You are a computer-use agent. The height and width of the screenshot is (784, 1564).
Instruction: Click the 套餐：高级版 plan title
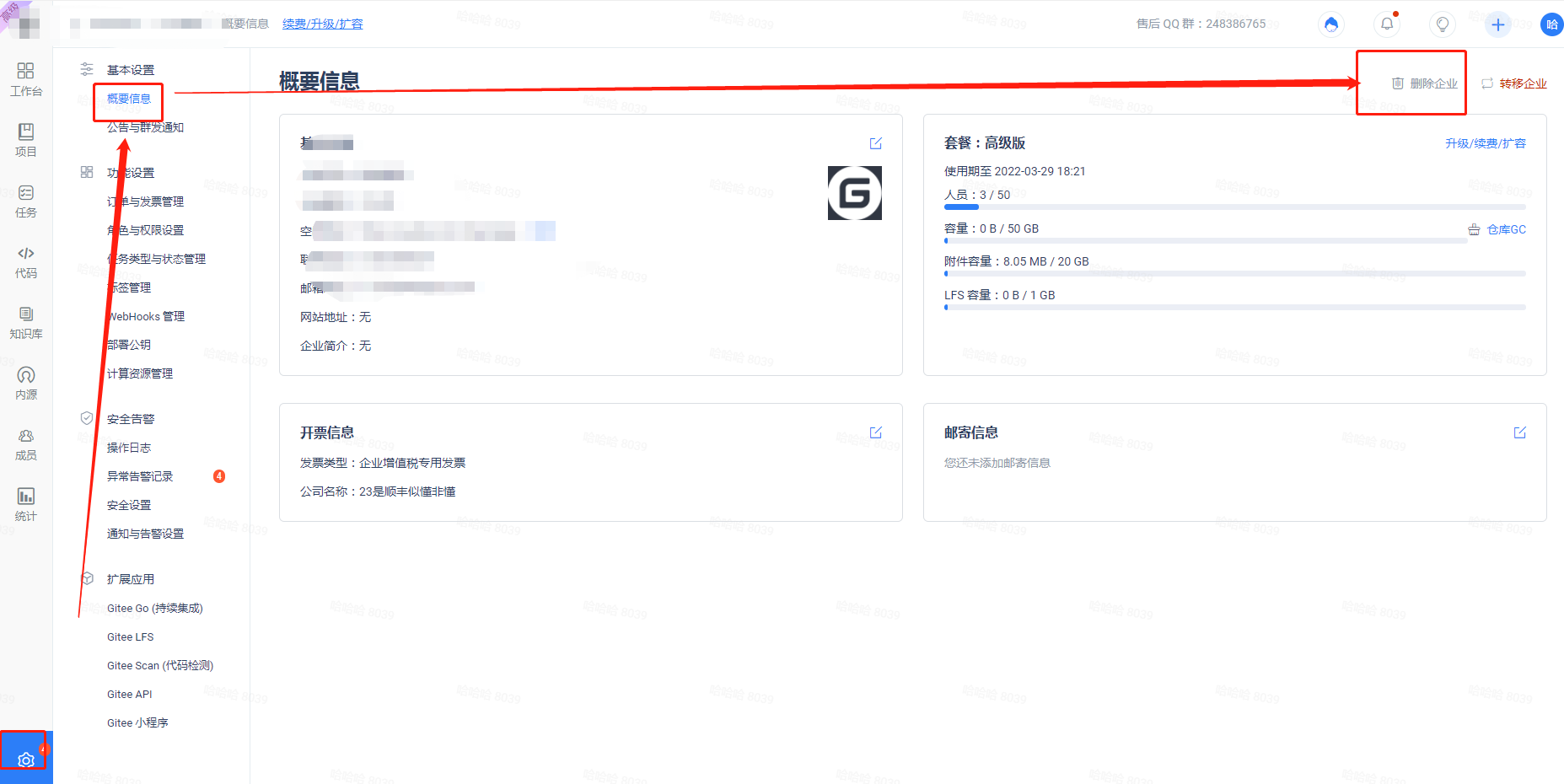(985, 143)
